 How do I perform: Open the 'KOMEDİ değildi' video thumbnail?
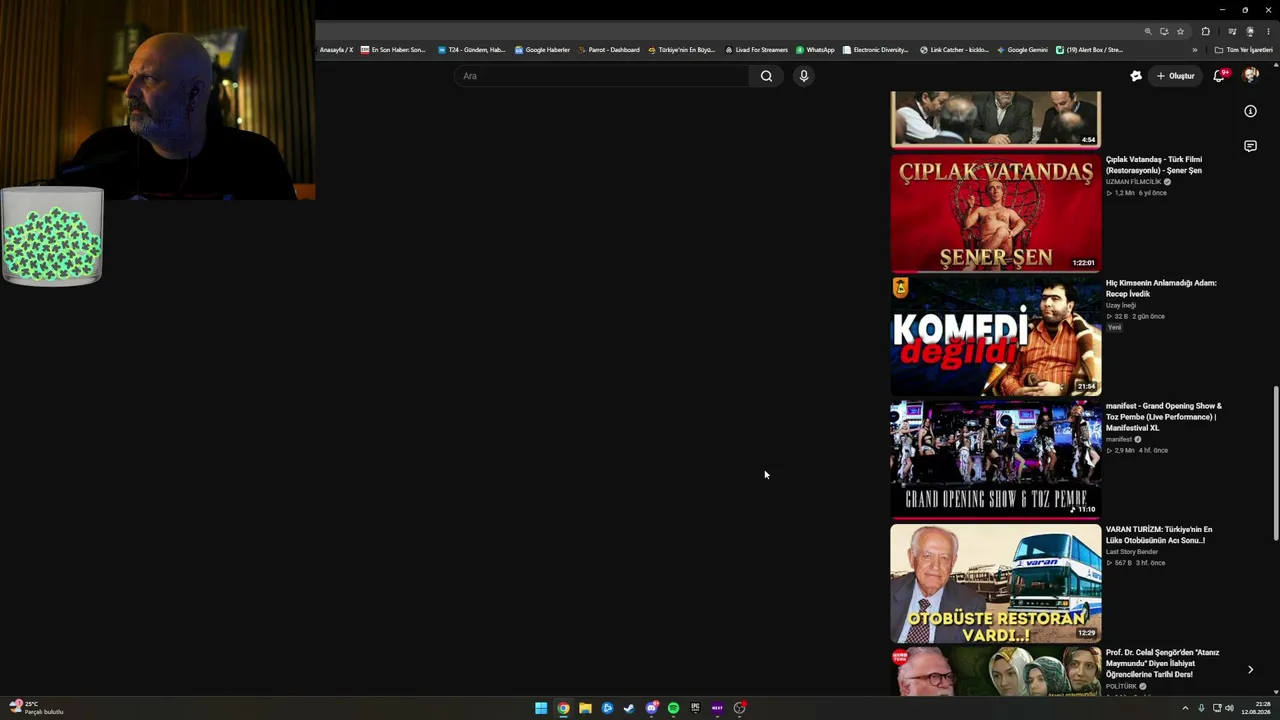(996, 336)
